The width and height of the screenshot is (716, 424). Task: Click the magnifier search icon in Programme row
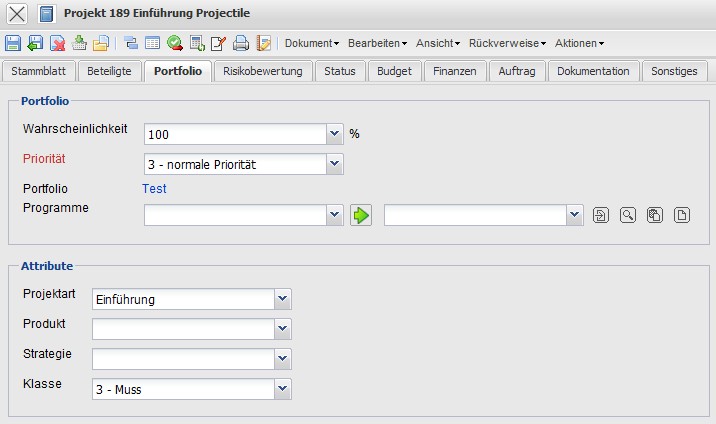[x=627, y=215]
